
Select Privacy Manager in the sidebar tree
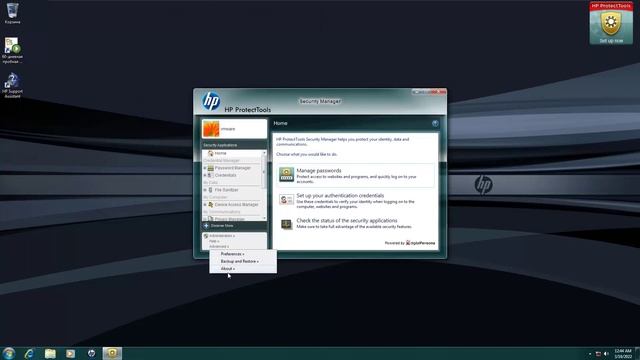[230, 219]
